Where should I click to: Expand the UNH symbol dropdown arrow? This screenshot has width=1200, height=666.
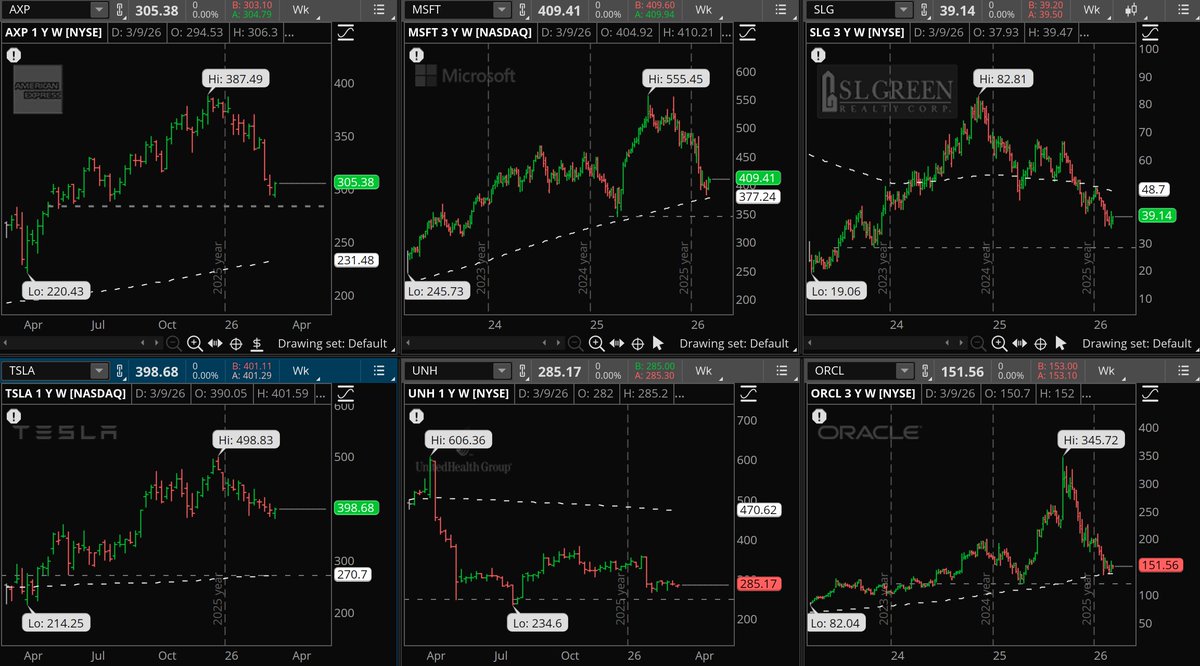(502, 371)
